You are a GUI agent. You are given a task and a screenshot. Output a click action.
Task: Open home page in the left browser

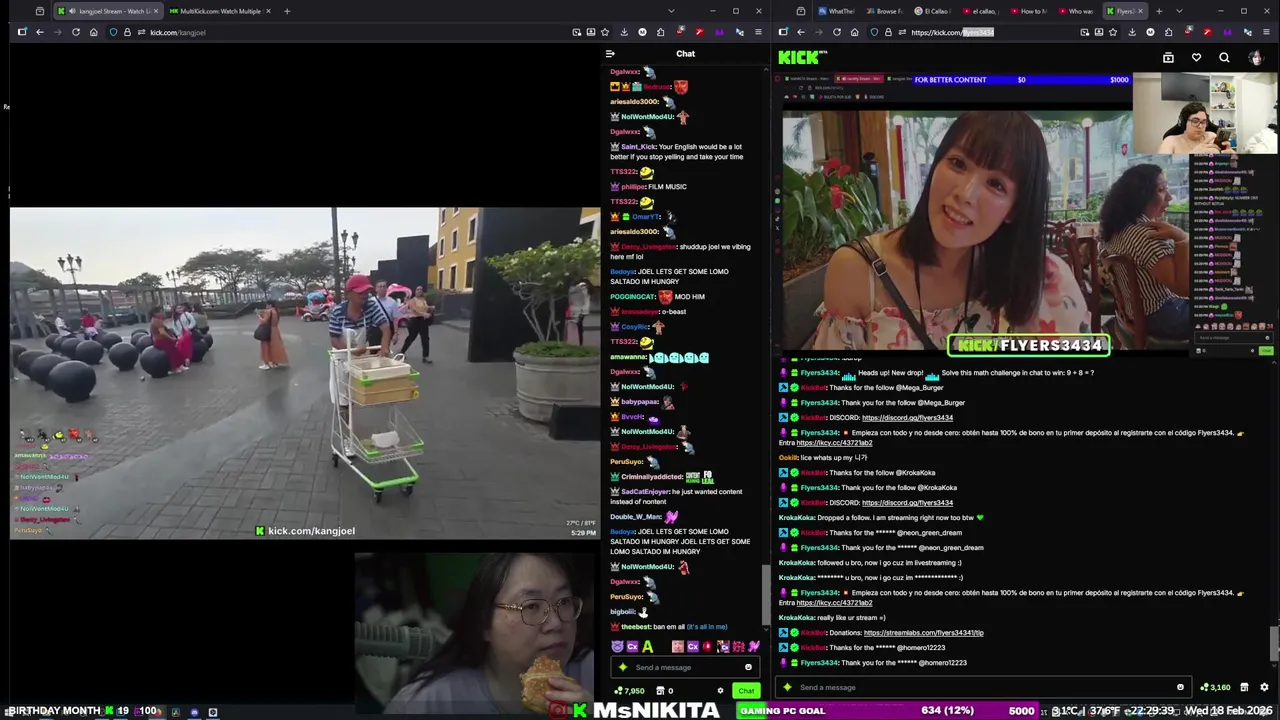[94, 32]
